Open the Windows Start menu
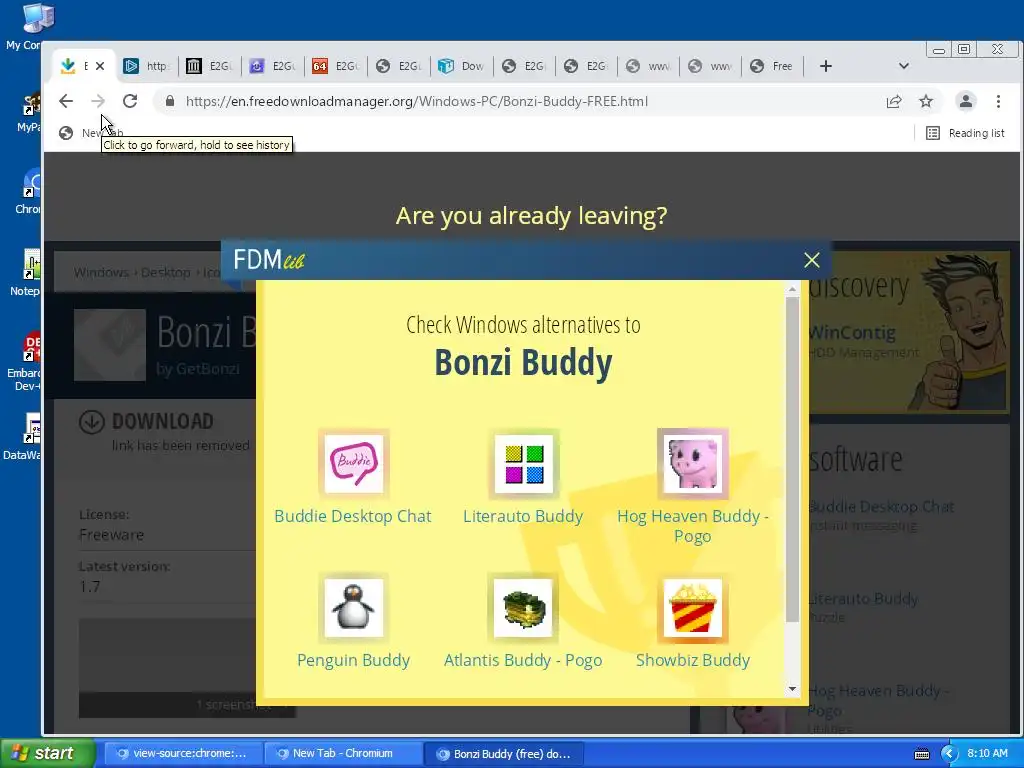The width and height of the screenshot is (1024, 768). pyautogui.click(x=48, y=753)
